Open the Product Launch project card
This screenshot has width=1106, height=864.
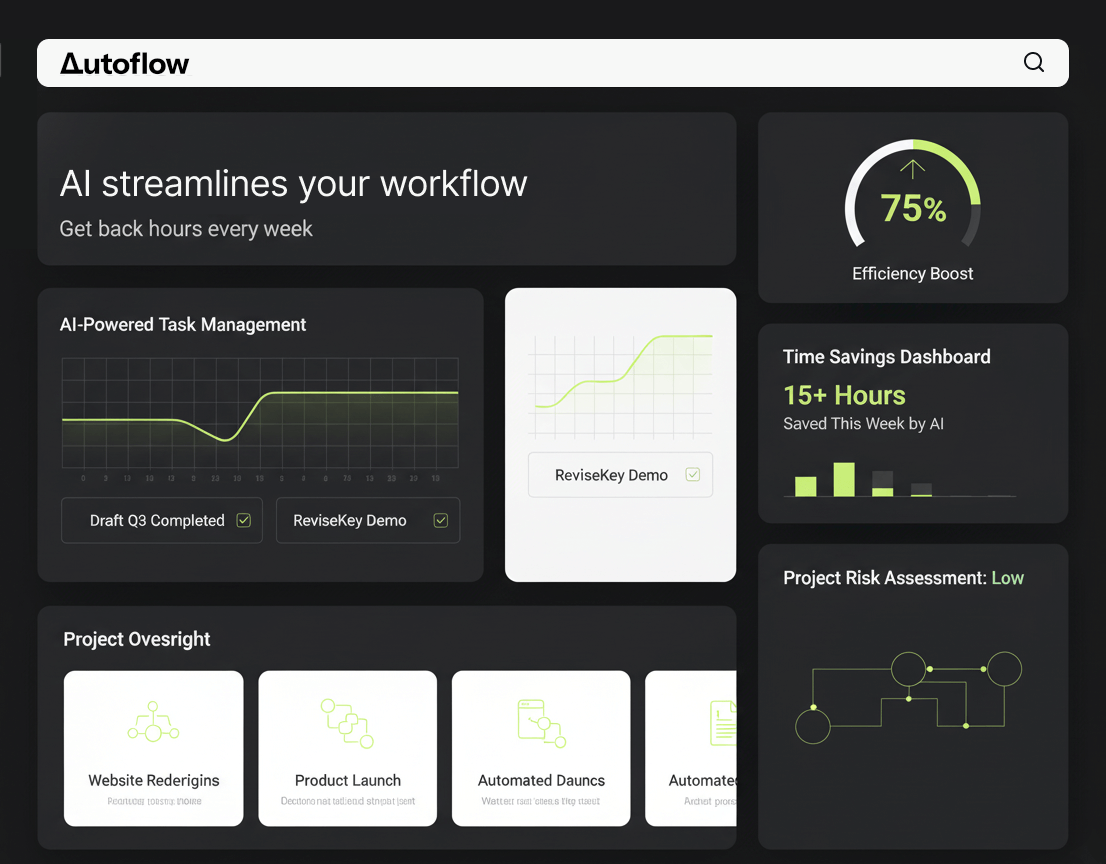(x=347, y=748)
